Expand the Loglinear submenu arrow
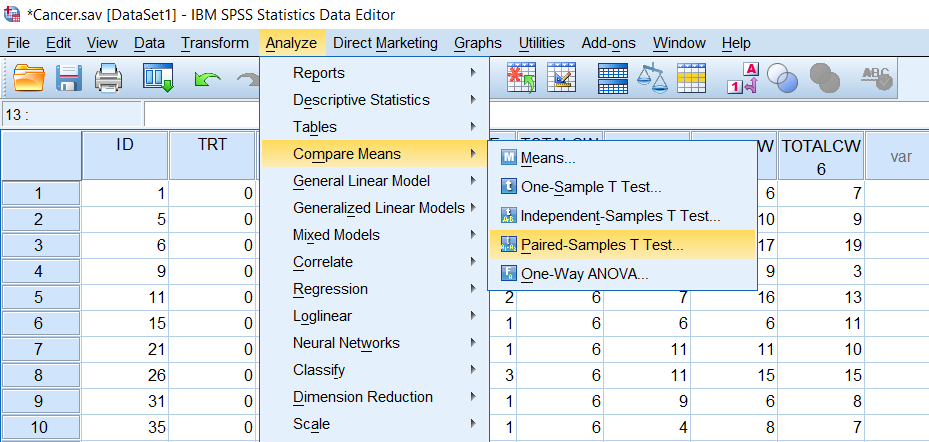929x442 pixels. [473, 315]
